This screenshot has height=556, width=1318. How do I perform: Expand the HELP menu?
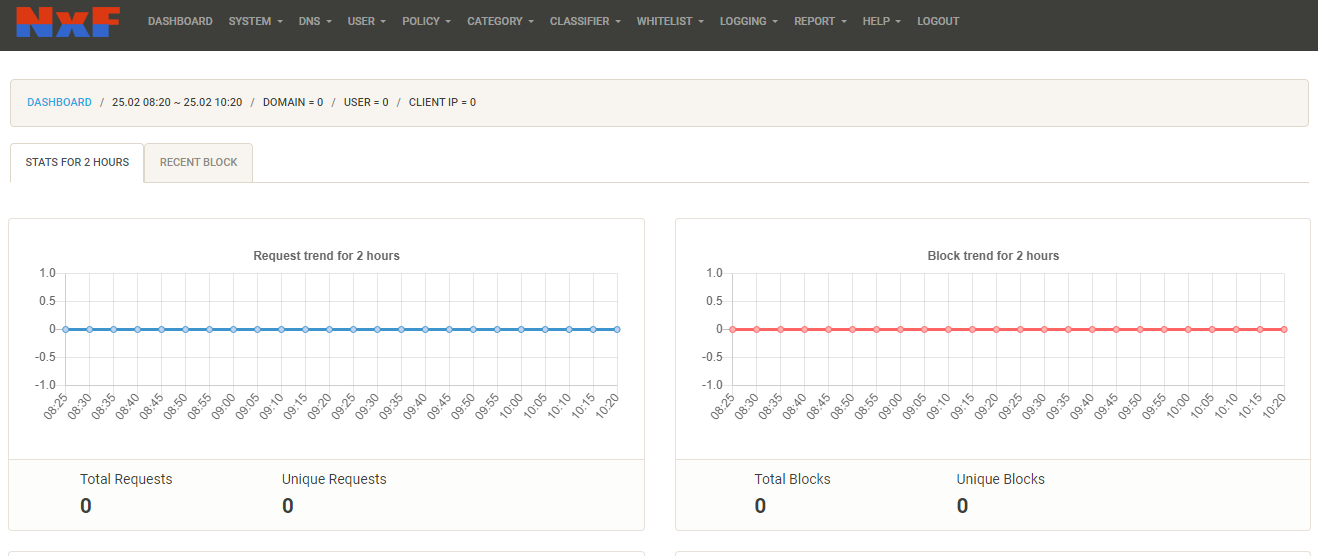[x=881, y=21]
